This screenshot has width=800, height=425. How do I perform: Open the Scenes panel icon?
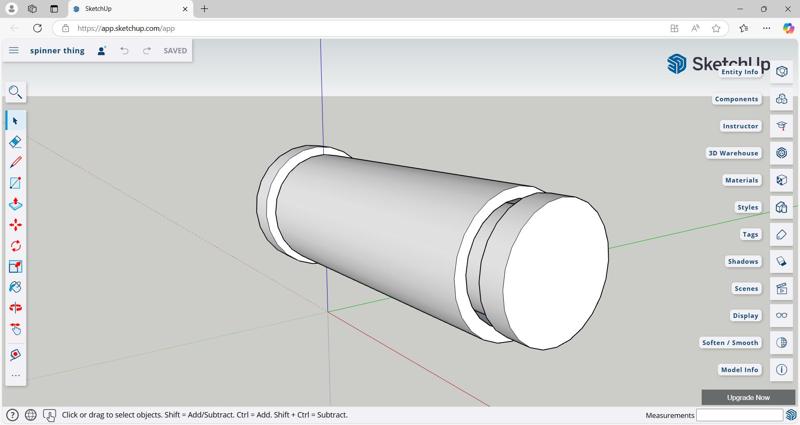[782, 288]
